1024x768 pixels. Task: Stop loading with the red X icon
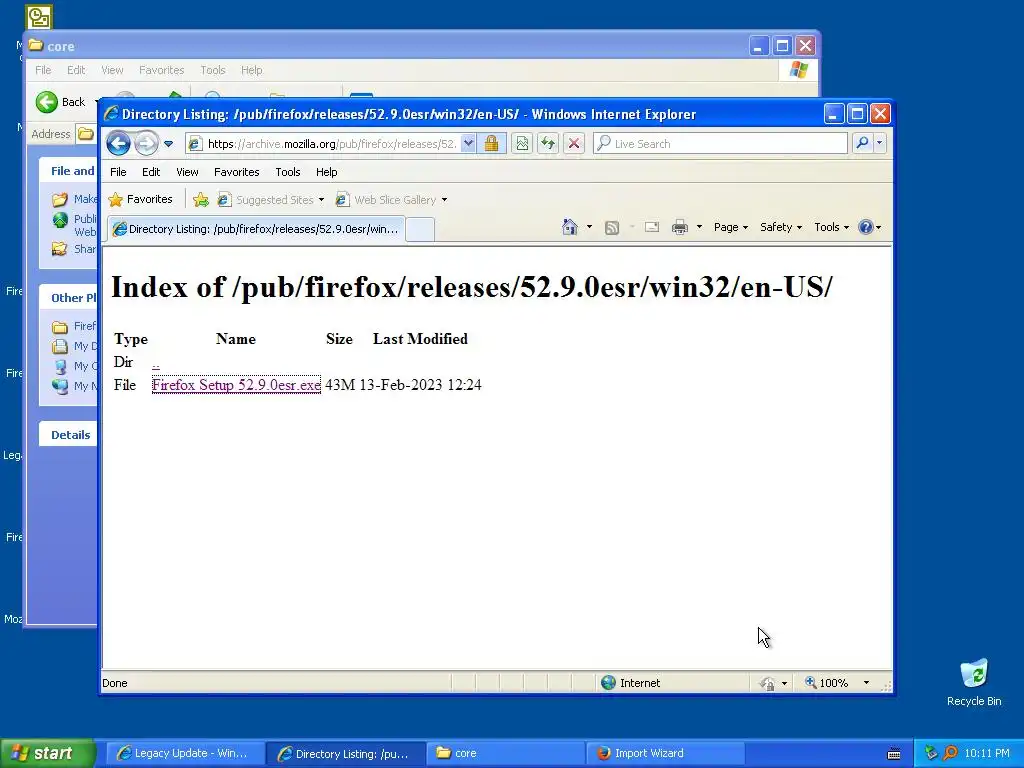click(574, 144)
